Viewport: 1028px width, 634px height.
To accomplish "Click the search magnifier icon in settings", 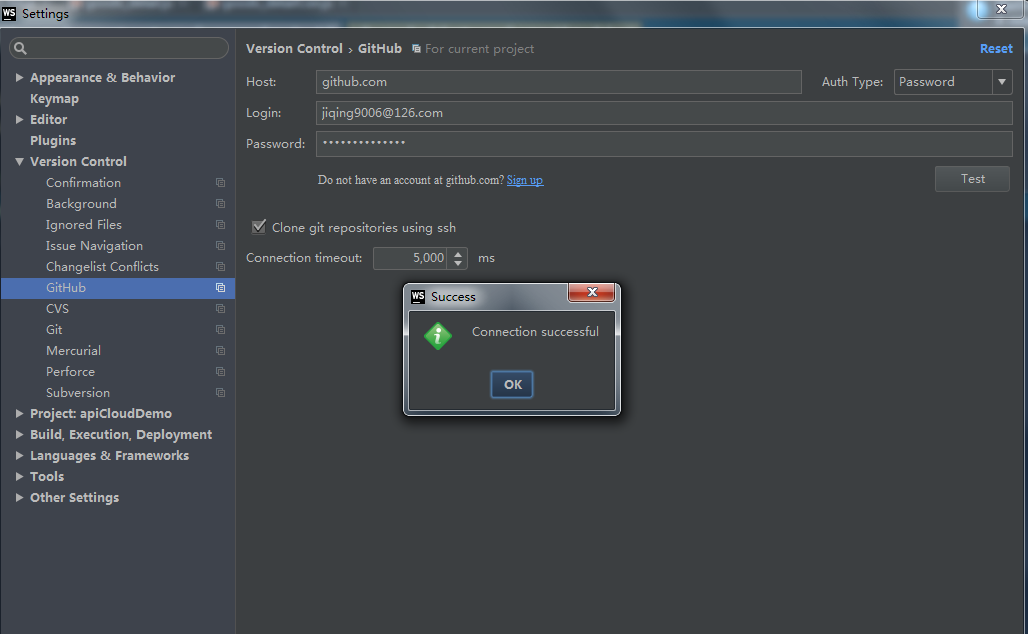I will coord(20,48).
